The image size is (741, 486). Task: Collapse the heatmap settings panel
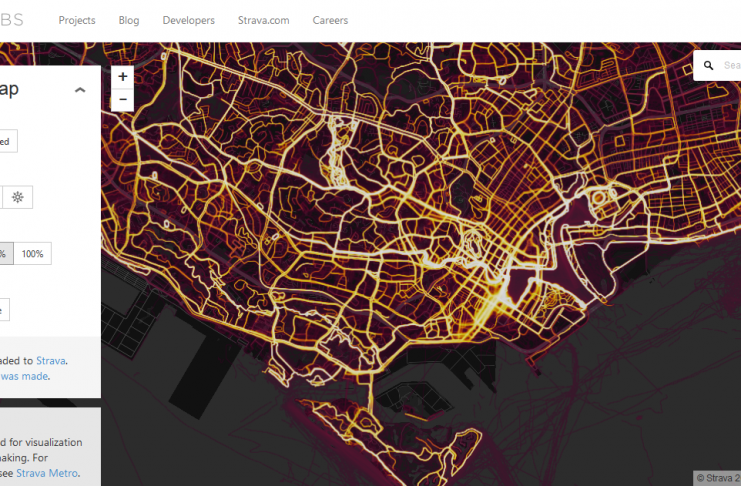pos(80,90)
